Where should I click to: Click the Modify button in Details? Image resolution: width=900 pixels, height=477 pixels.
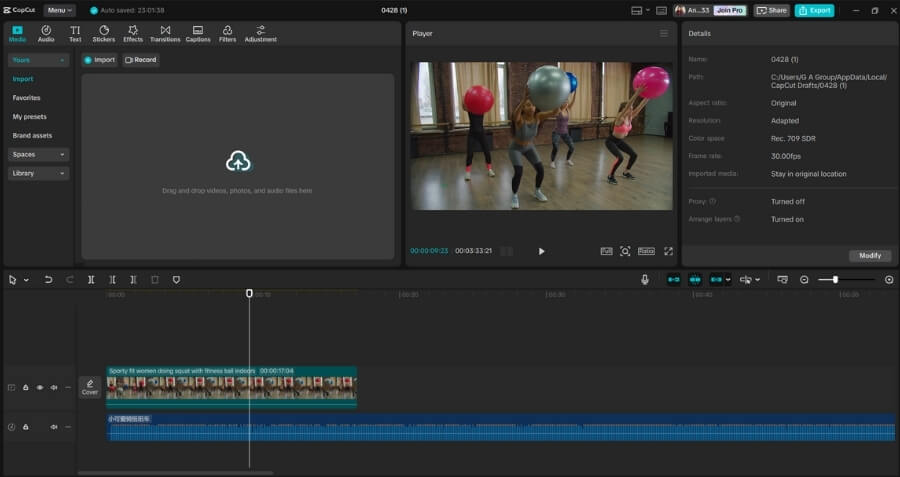(870, 255)
